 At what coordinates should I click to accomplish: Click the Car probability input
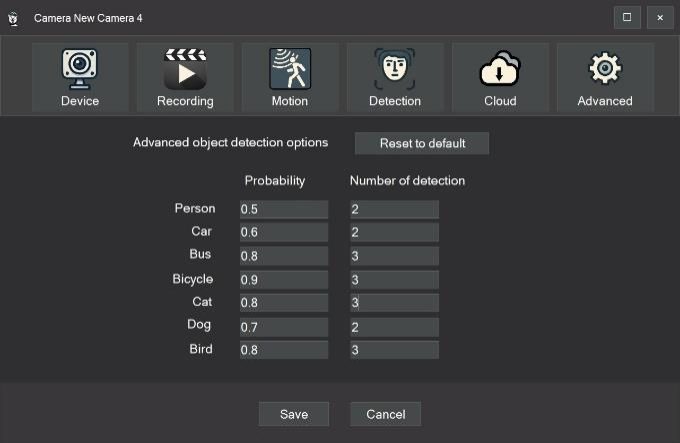coord(284,232)
